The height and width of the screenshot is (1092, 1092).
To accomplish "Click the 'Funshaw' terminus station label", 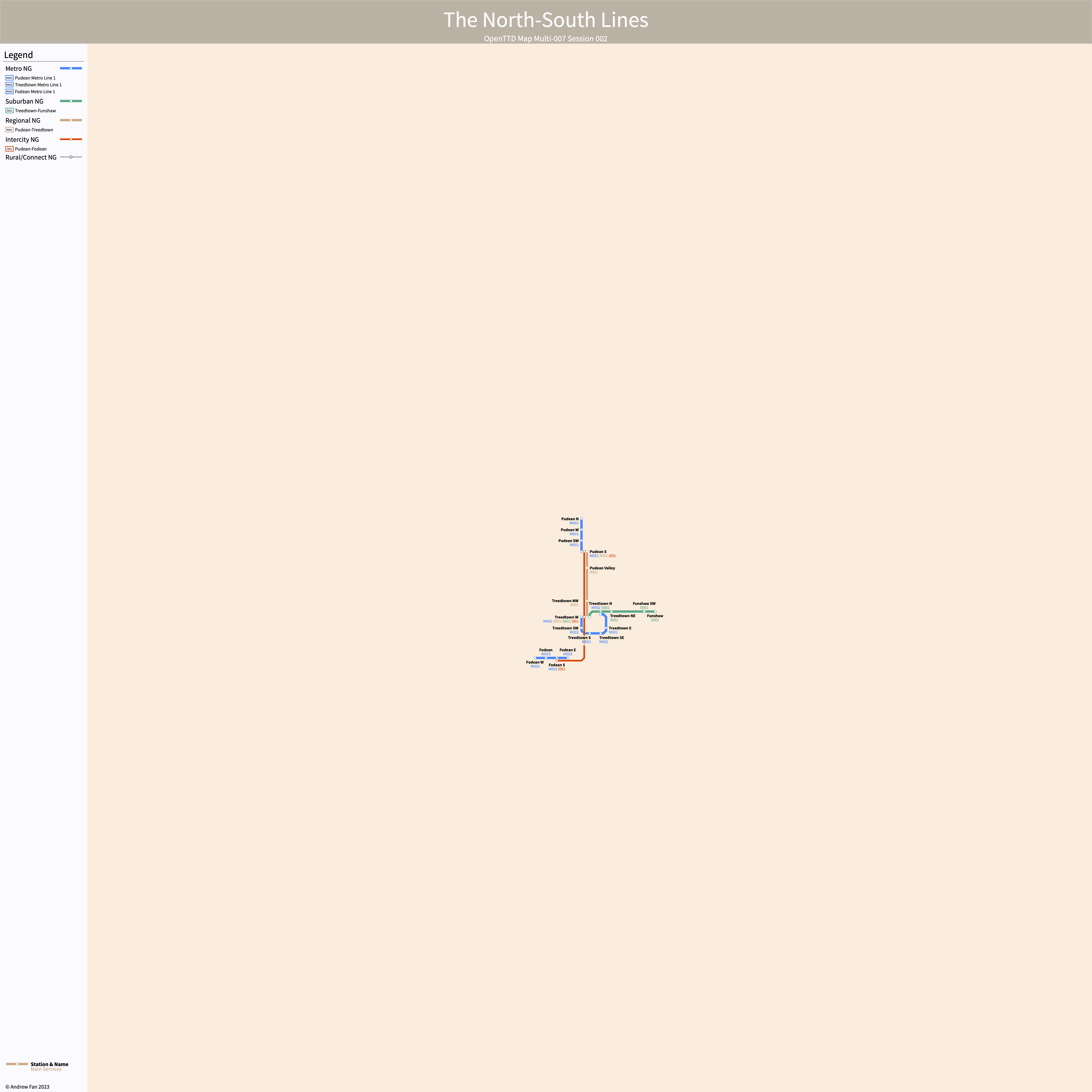I will point(655,616).
